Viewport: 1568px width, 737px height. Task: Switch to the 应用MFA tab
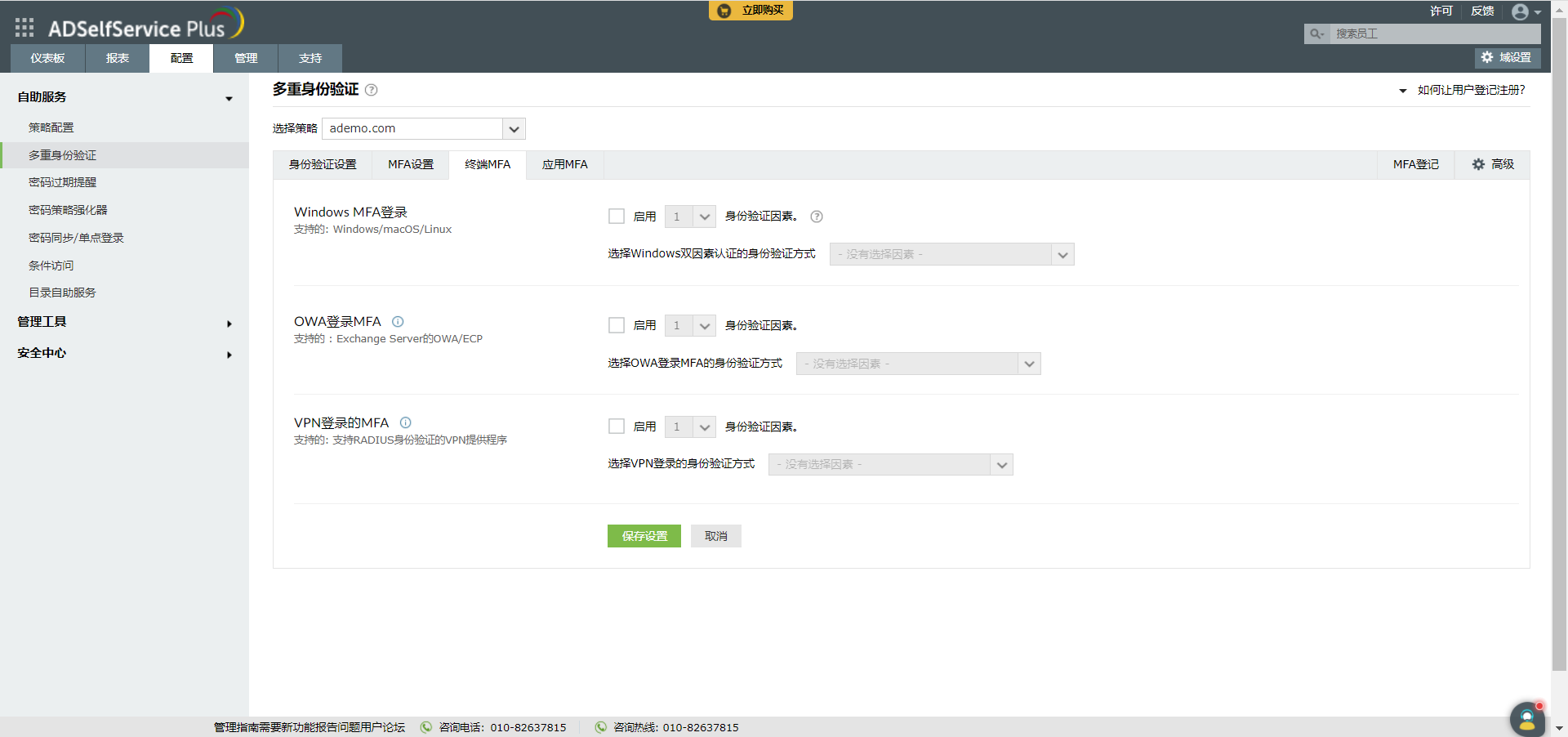tap(564, 164)
